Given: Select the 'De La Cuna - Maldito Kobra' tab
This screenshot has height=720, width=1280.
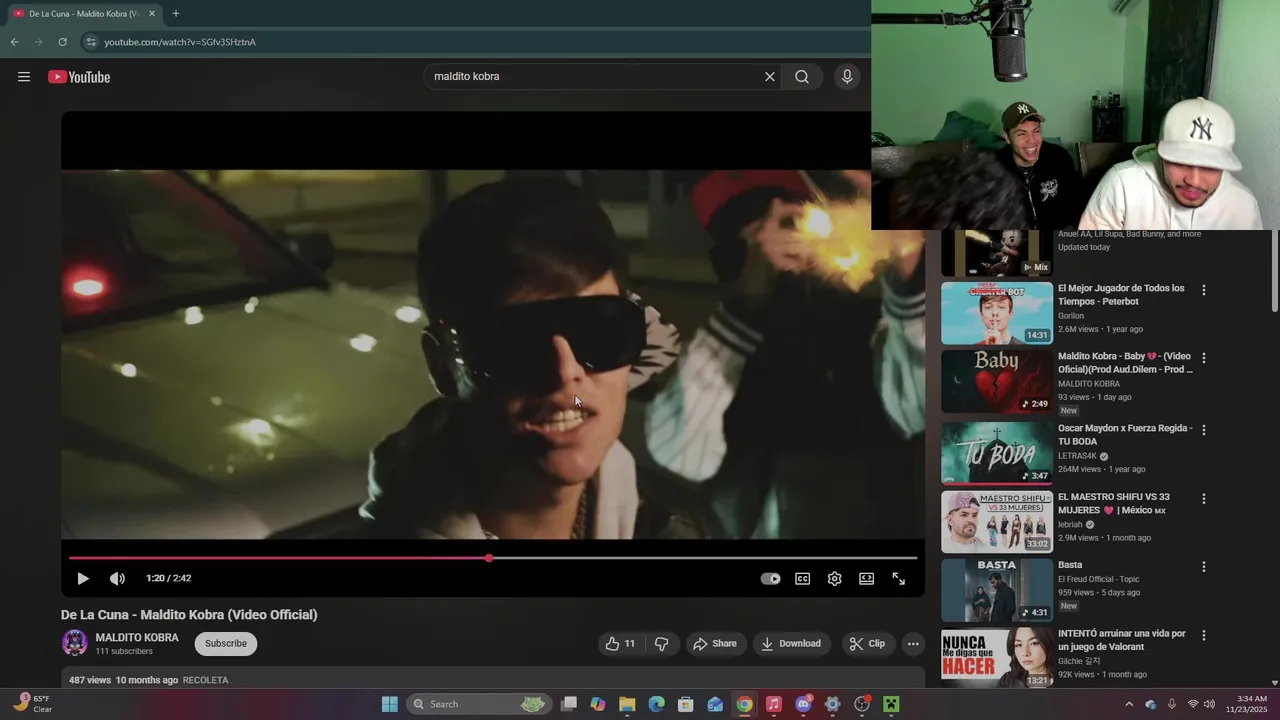Looking at the screenshot, I should click(x=82, y=14).
